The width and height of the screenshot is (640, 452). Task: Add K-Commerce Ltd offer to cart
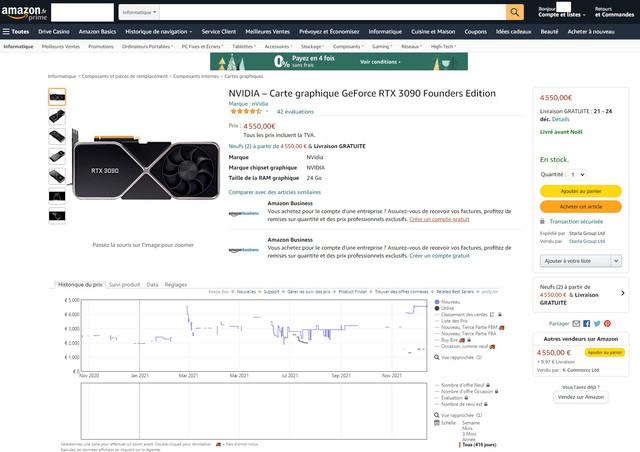tap(604, 352)
